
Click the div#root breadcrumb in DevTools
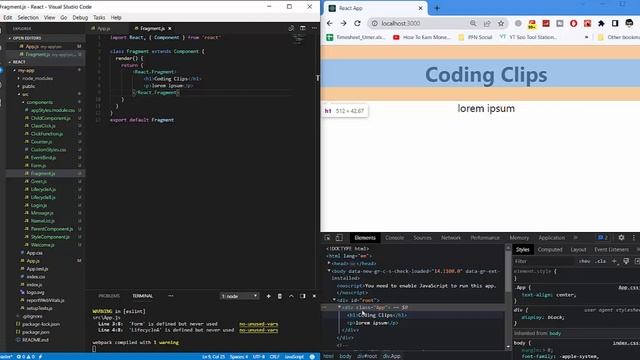tap(367, 356)
